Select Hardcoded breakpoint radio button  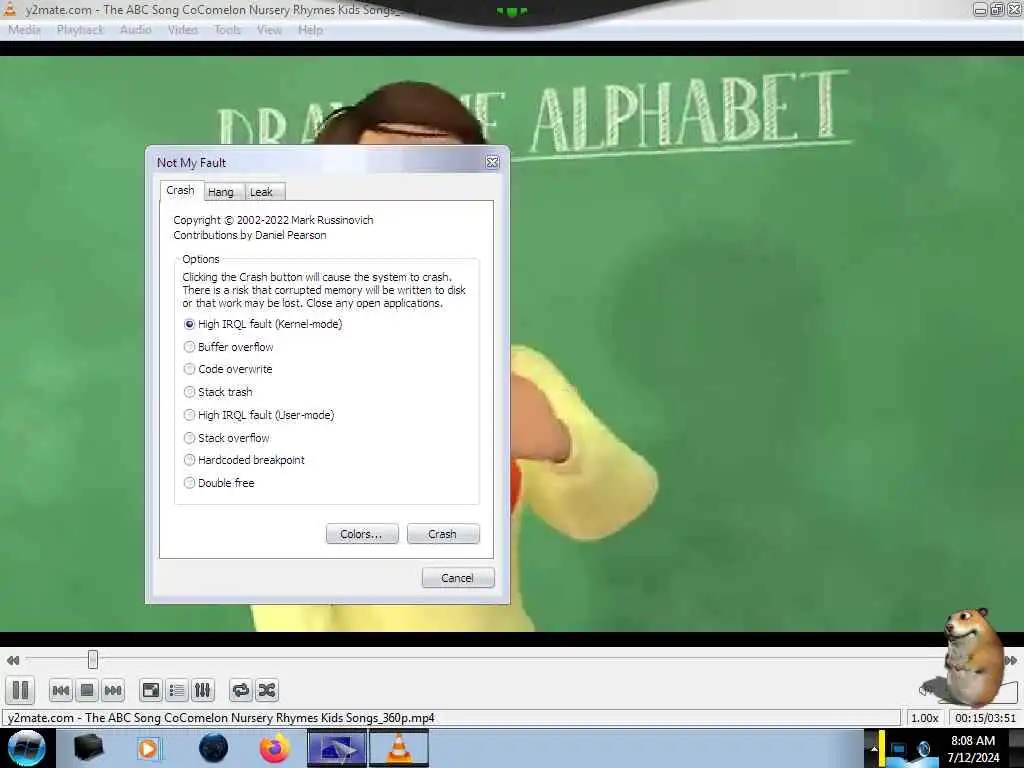coord(244,460)
